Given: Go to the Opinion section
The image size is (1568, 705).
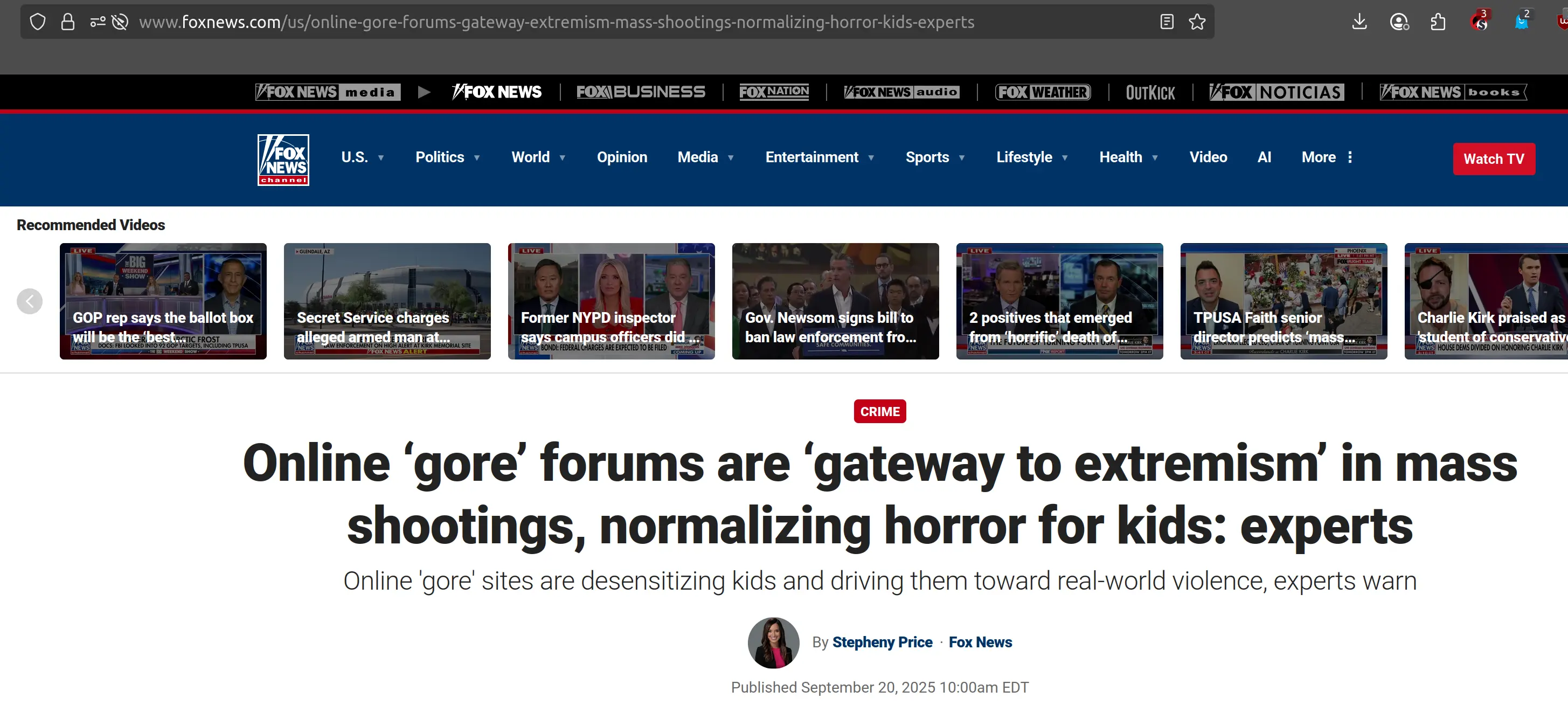Looking at the screenshot, I should point(621,157).
